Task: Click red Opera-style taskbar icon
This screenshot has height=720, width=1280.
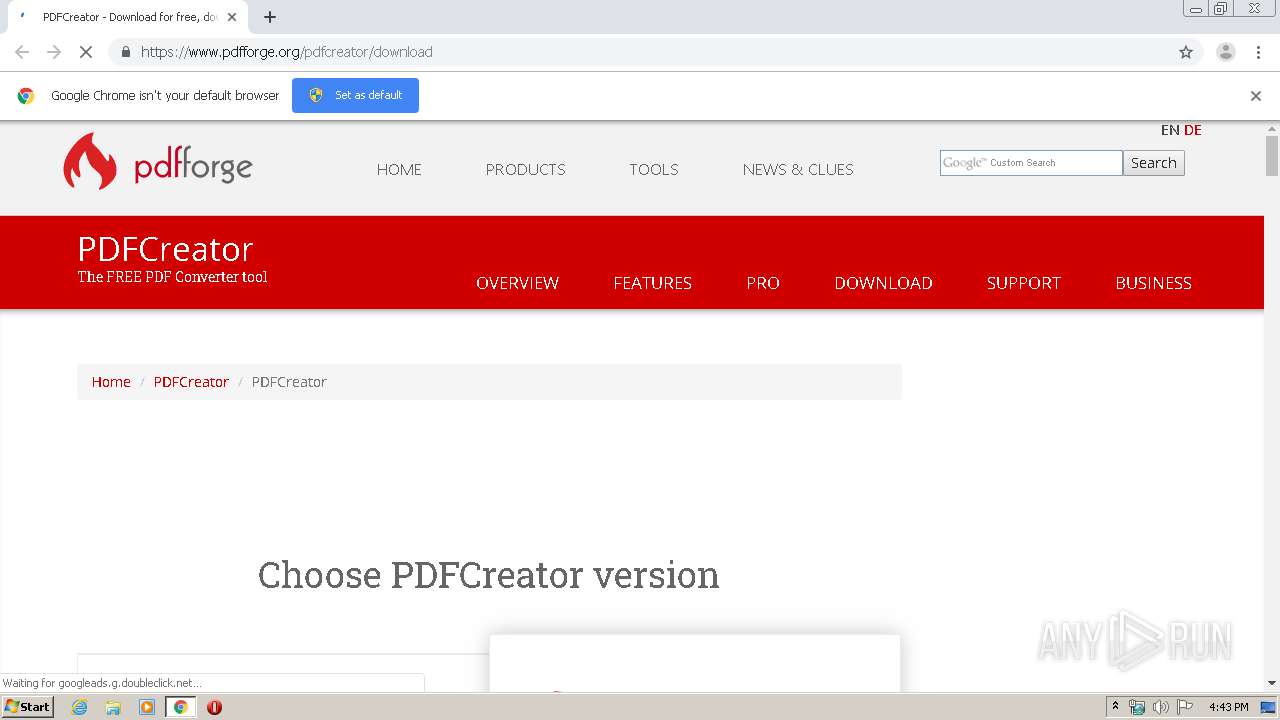Action: [x=214, y=707]
